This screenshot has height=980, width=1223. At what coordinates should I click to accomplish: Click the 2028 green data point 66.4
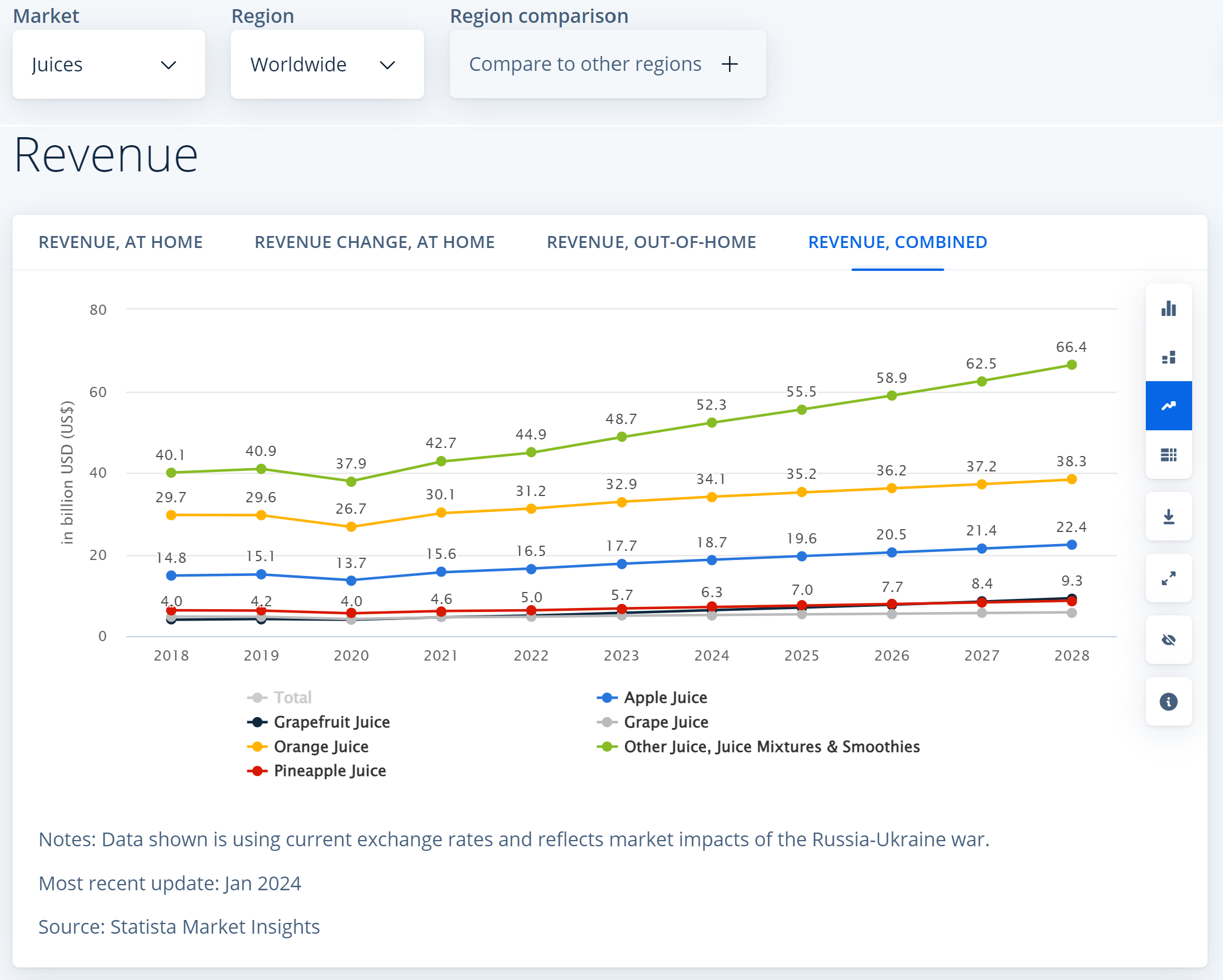[x=1072, y=365]
